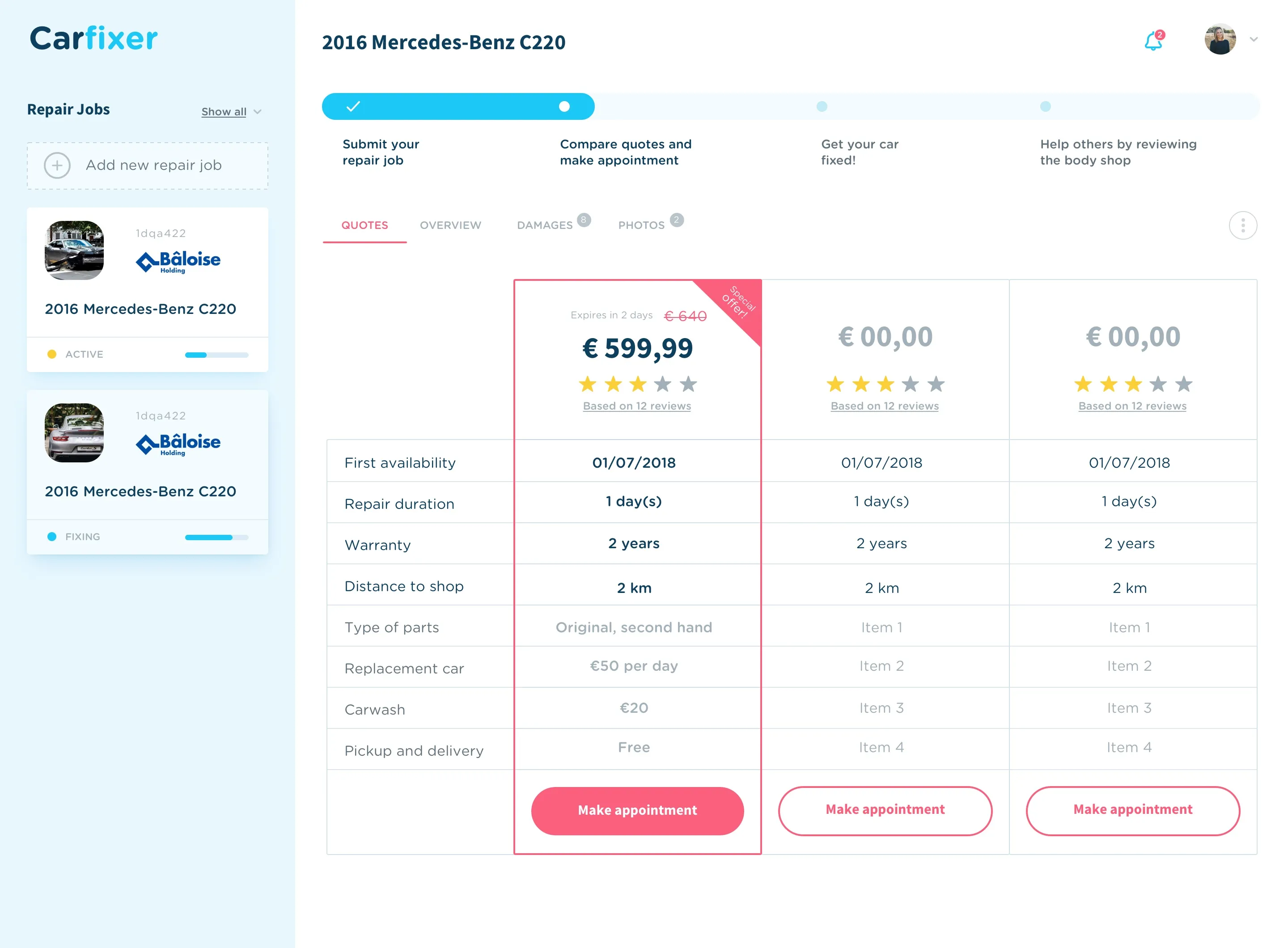Viewport: 1288px width, 948px height.
Task: Open the wrecked car thumbnail on active job
Action: (x=75, y=250)
